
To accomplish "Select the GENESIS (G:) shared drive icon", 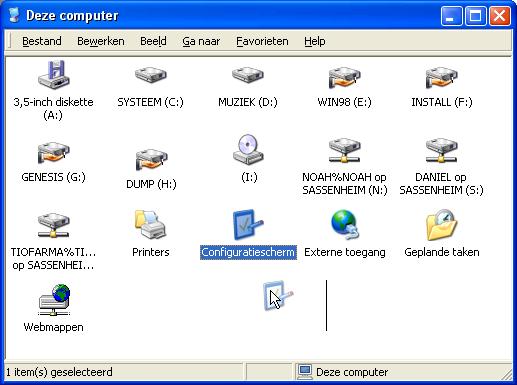I will [x=54, y=152].
